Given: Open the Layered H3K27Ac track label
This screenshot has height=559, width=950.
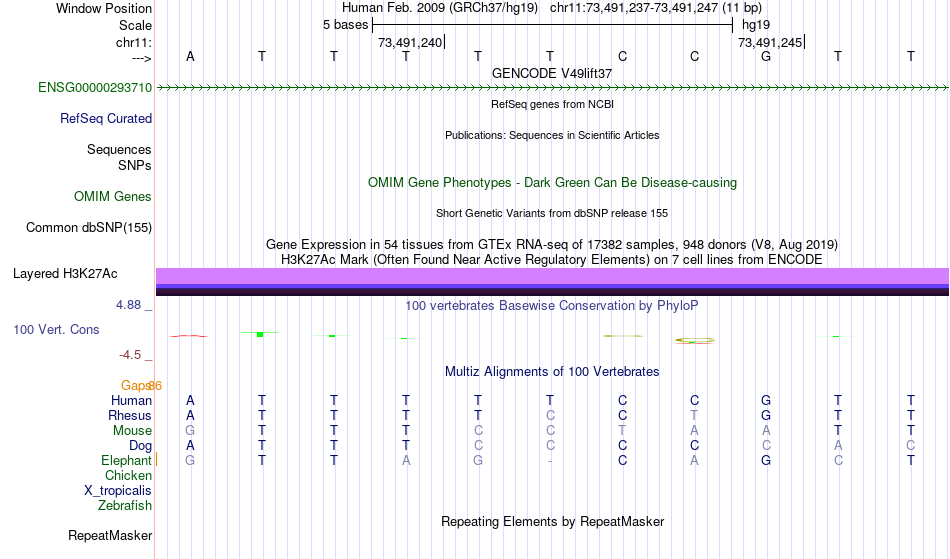Looking at the screenshot, I should click(x=65, y=274).
